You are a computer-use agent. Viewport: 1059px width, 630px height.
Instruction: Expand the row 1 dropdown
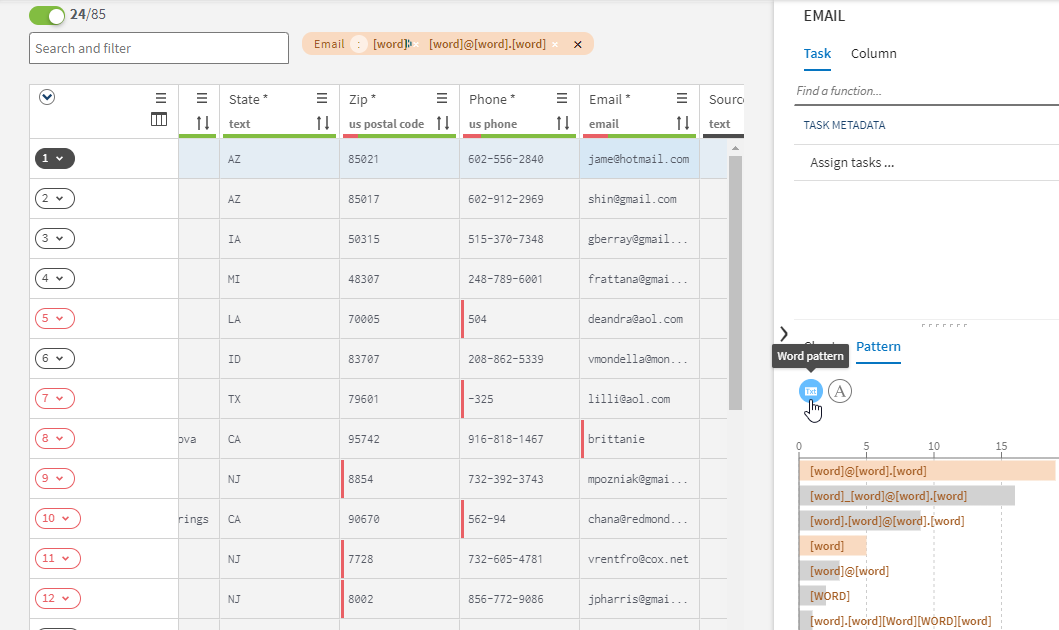tap(55, 158)
